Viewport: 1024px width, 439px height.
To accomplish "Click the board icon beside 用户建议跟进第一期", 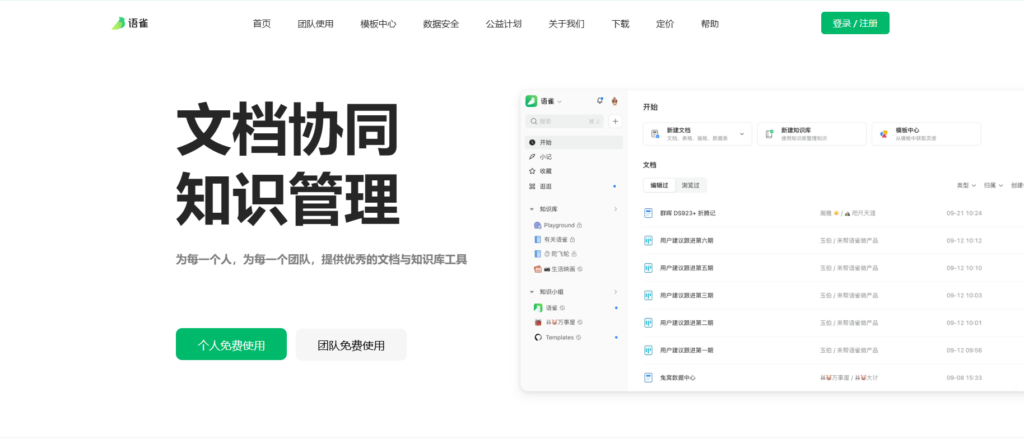I will (x=648, y=350).
